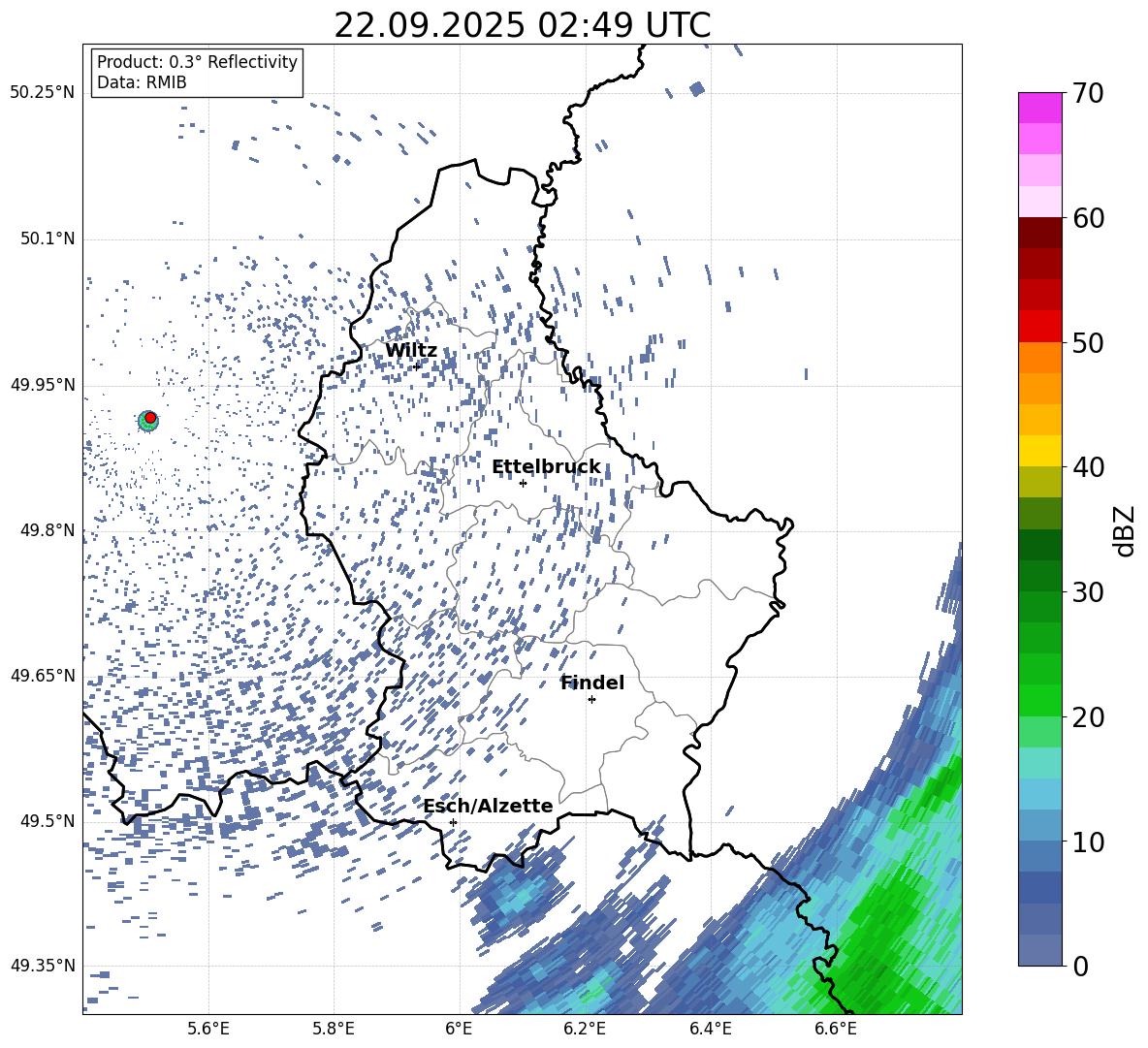Select the Ettelbruck city label
The height and width of the screenshot is (1048, 1148).
pos(546,467)
